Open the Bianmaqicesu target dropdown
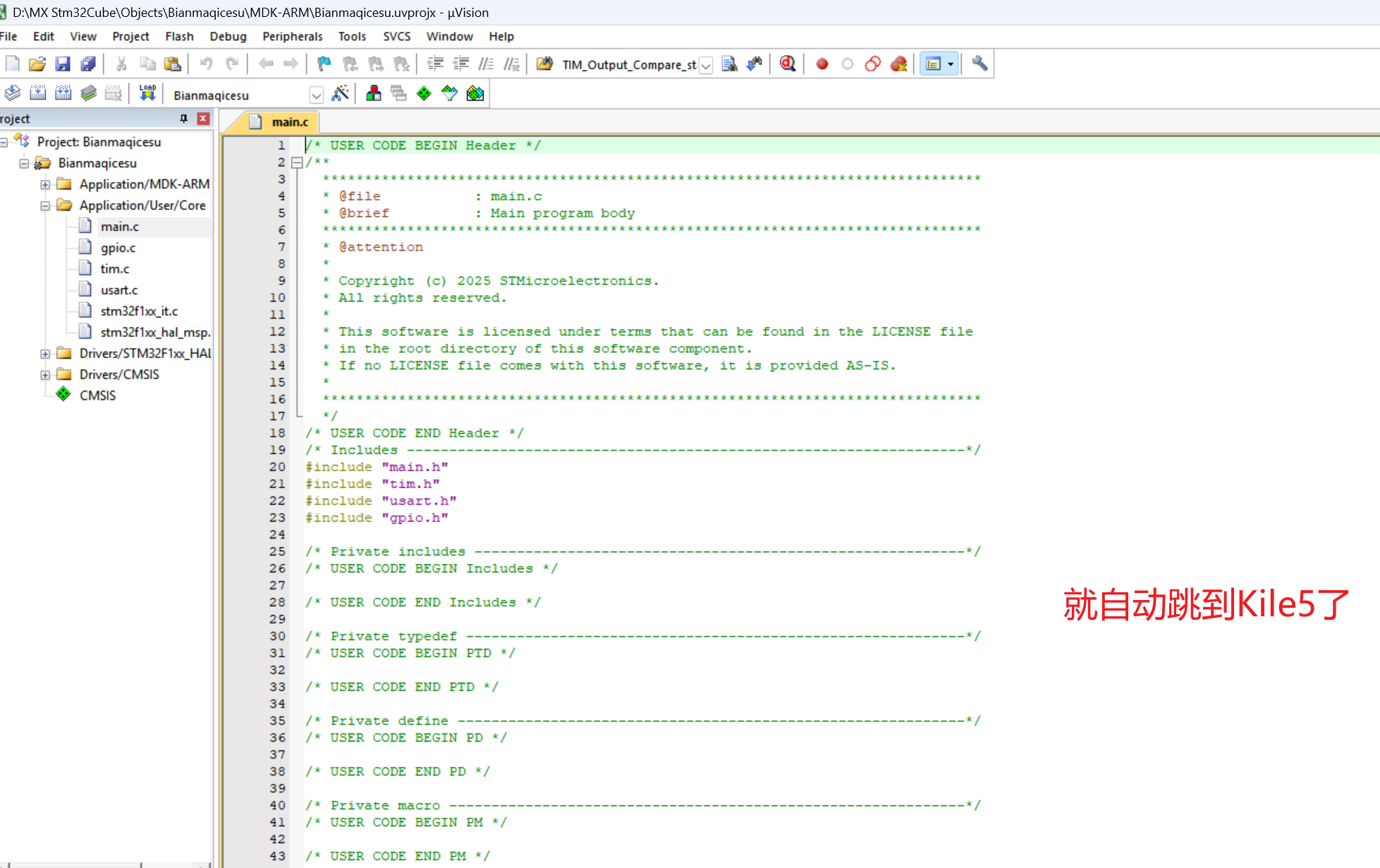The height and width of the screenshot is (868, 1380). (x=316, y=95)
